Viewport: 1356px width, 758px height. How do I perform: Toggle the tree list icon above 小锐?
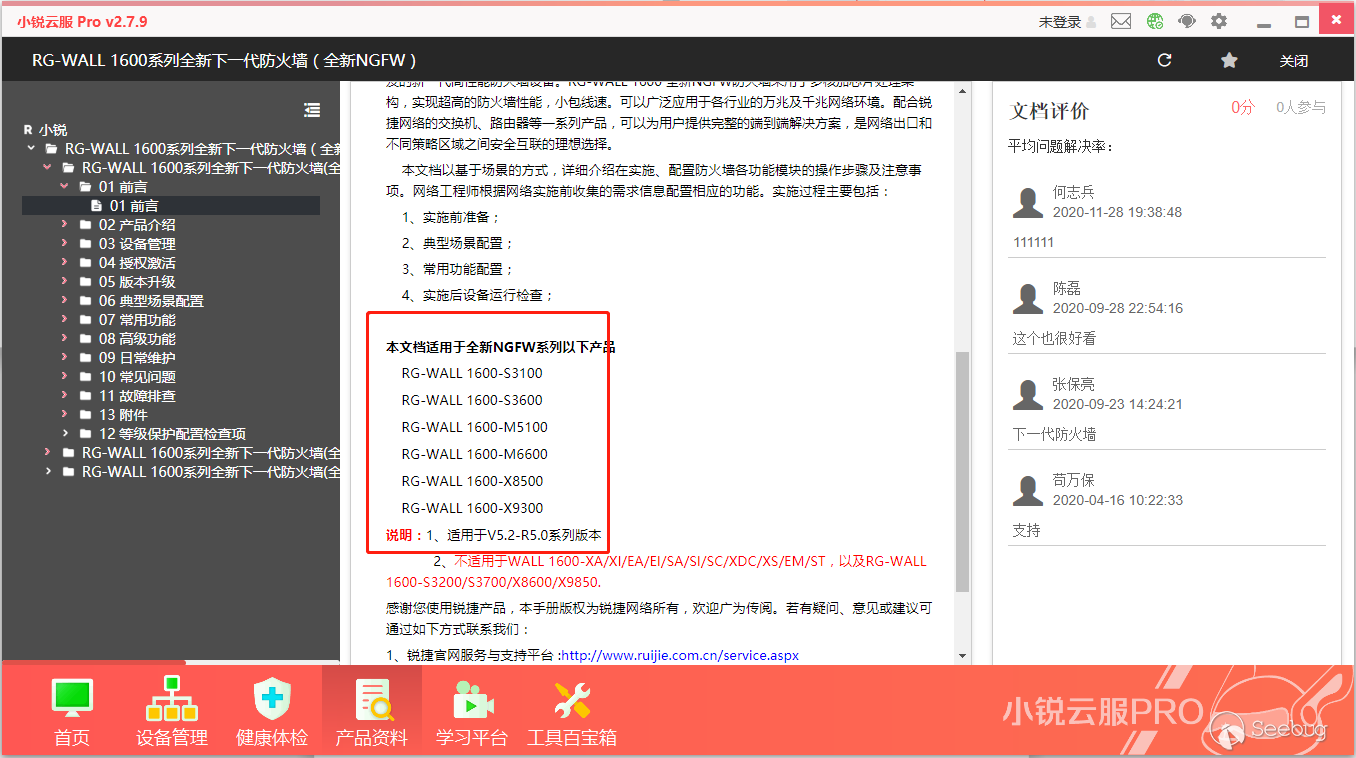(x=312, y=110)
